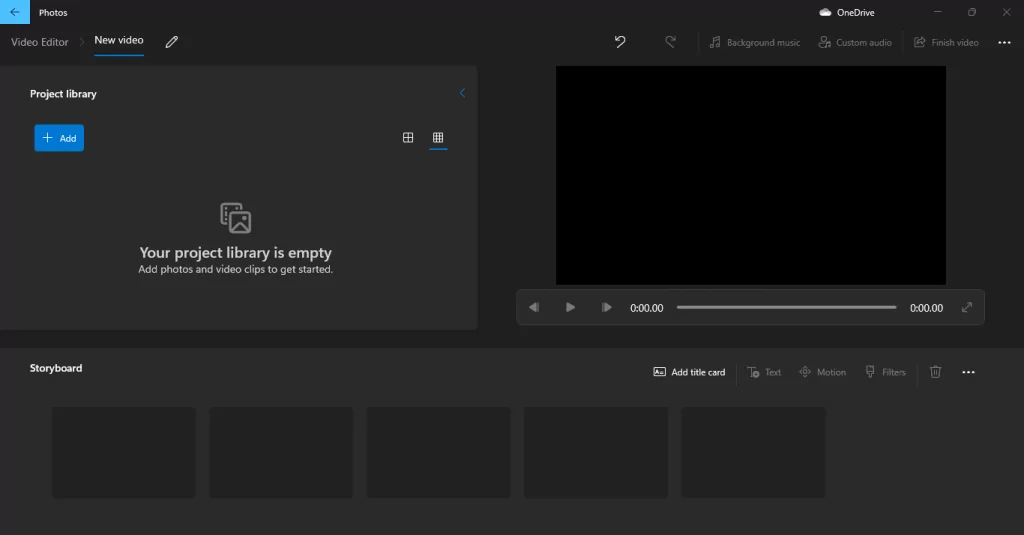1024x535 pixels.
Task: Select the New video title tab
Action: [119, 41]
